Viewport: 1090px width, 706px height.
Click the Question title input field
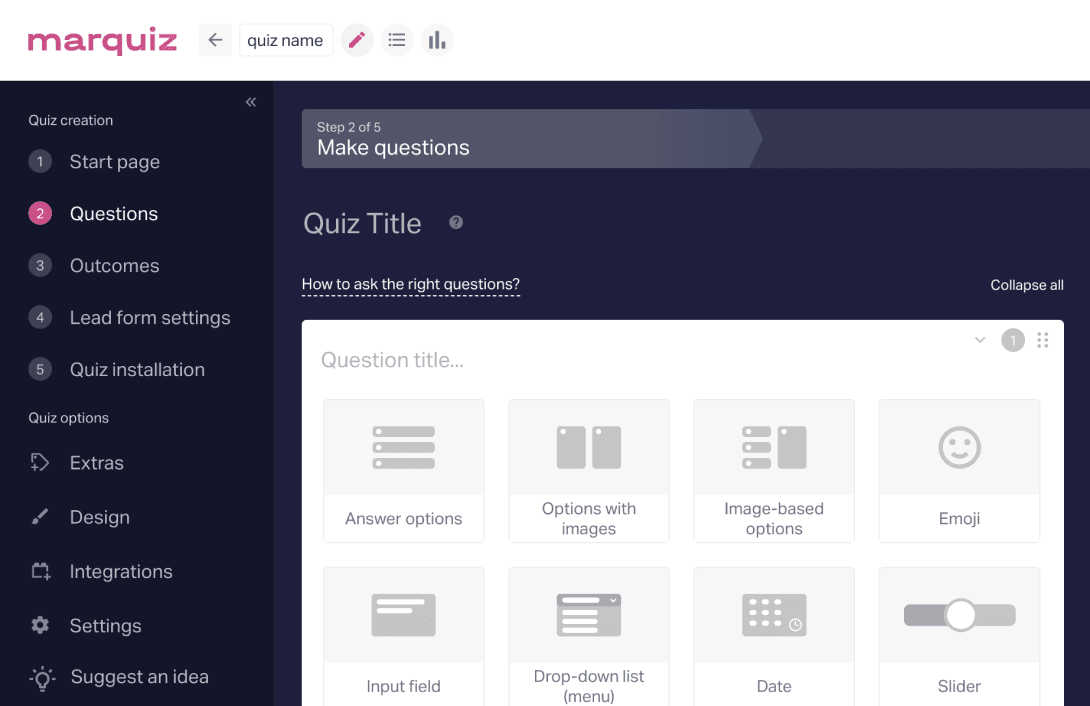(x=640, y=360)
